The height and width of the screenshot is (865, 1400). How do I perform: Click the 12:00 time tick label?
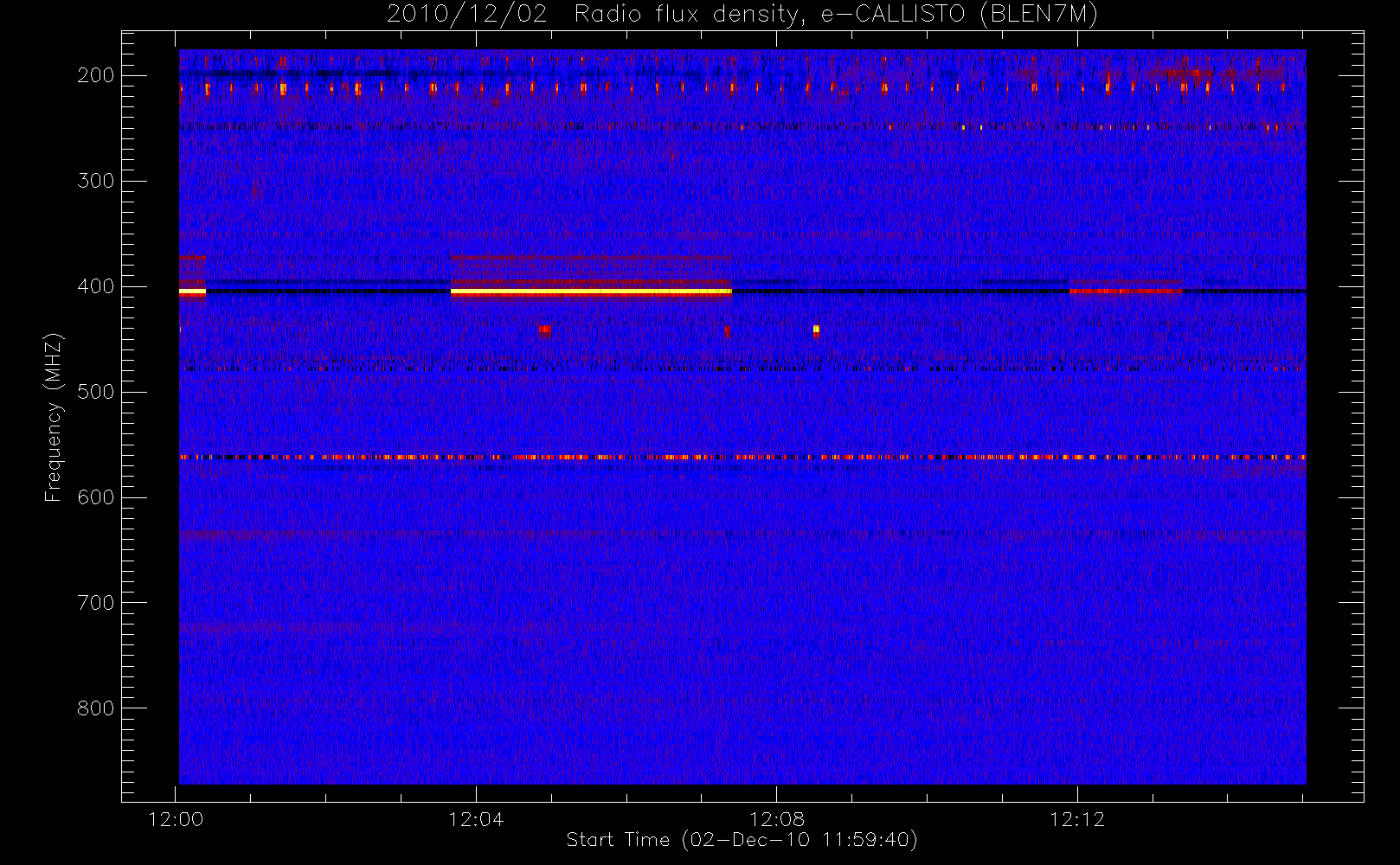coord(176,819)
